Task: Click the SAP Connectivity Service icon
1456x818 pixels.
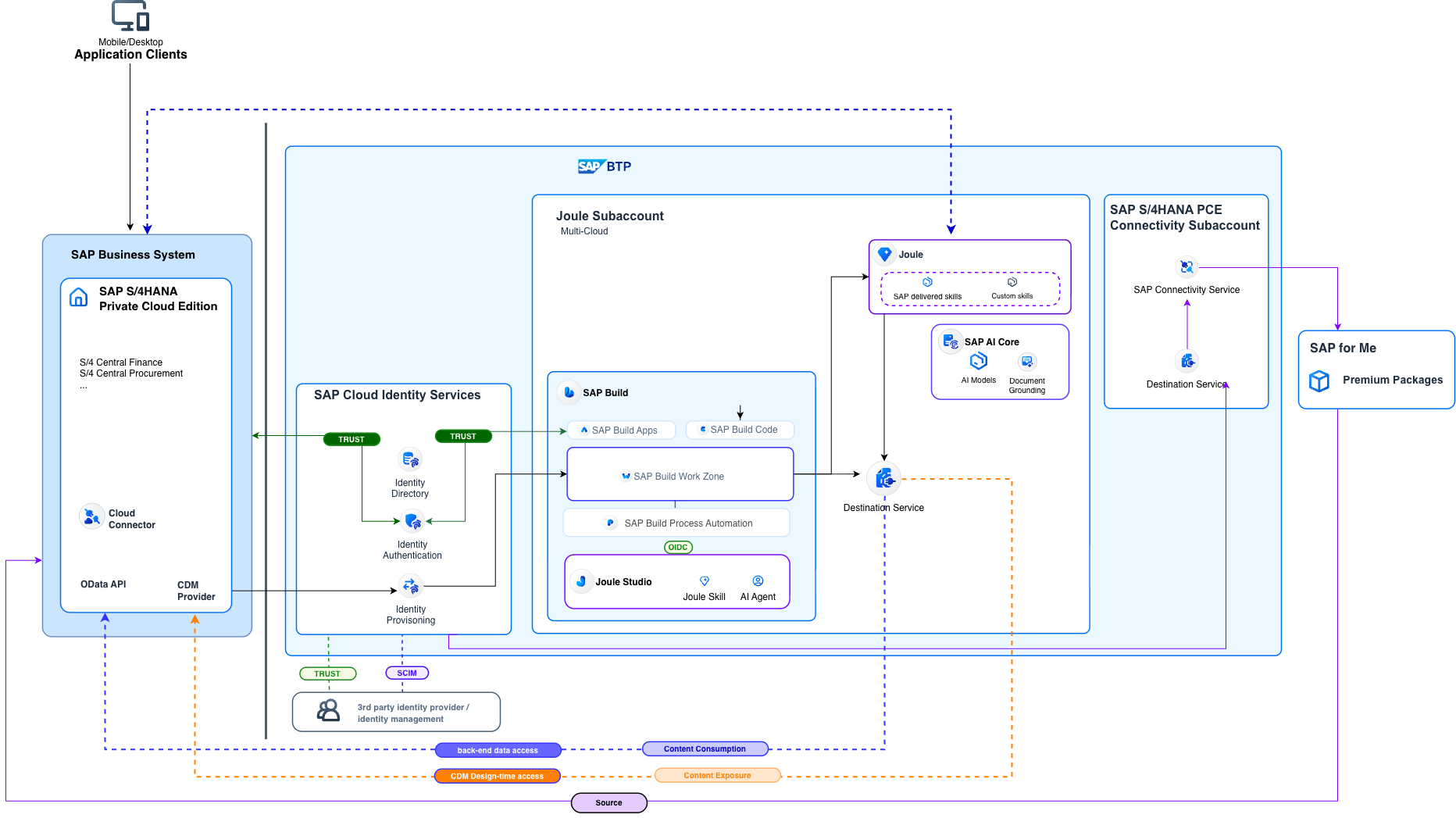Action: click(1187, 267)
